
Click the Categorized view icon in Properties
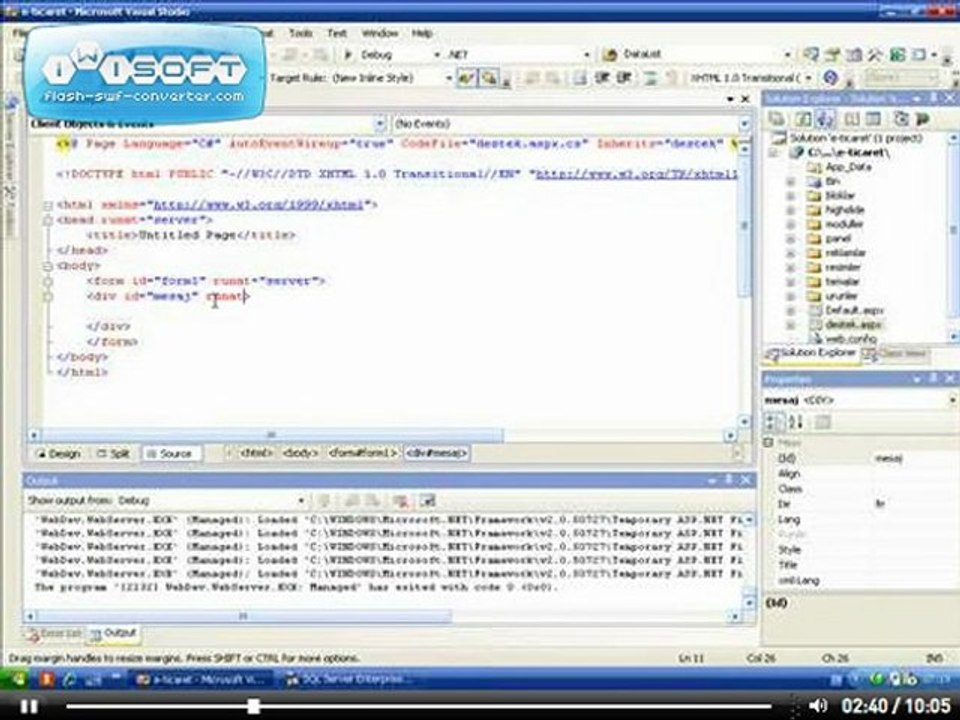773,422
